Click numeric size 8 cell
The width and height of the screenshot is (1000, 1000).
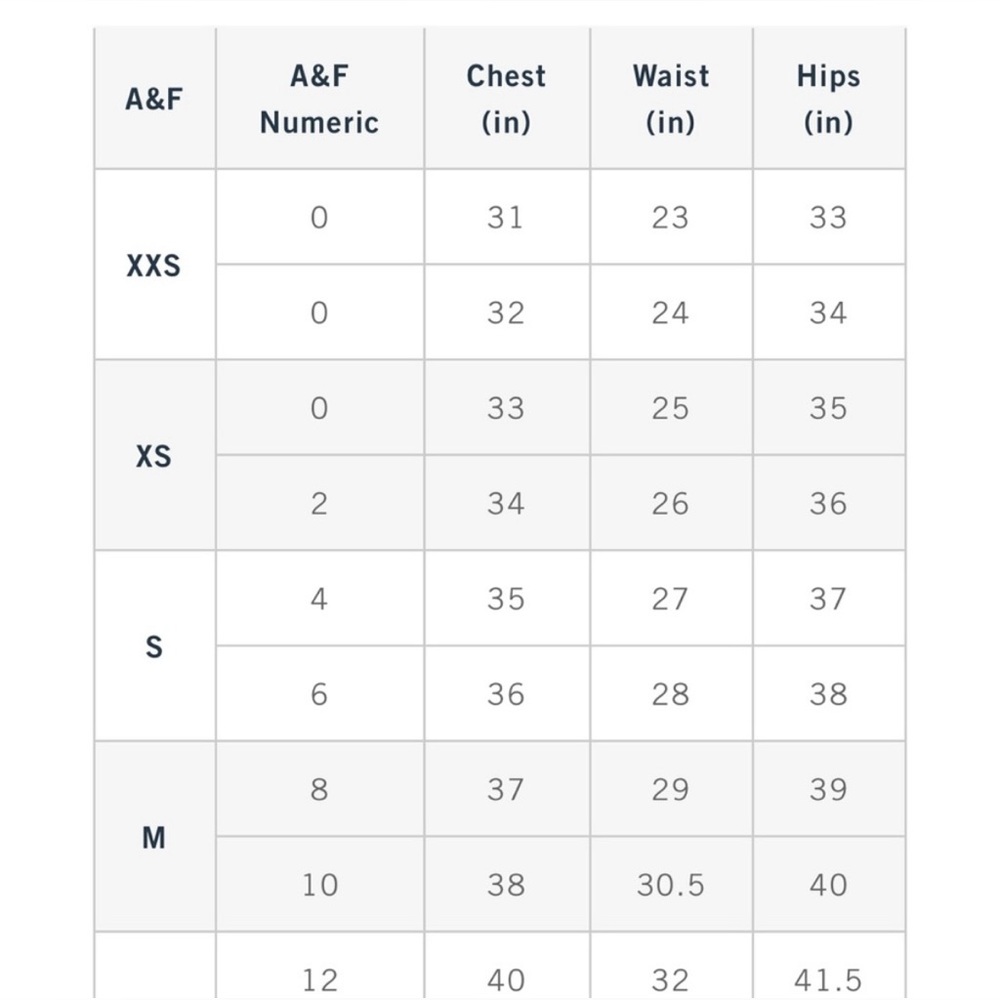(x=319, y=790)
